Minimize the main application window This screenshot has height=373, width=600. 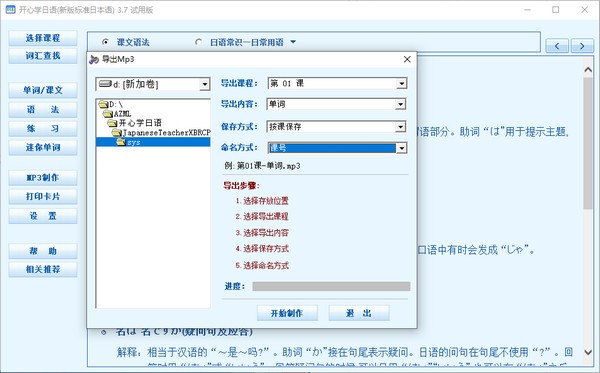pyautogui.click(x=527, y=10)
